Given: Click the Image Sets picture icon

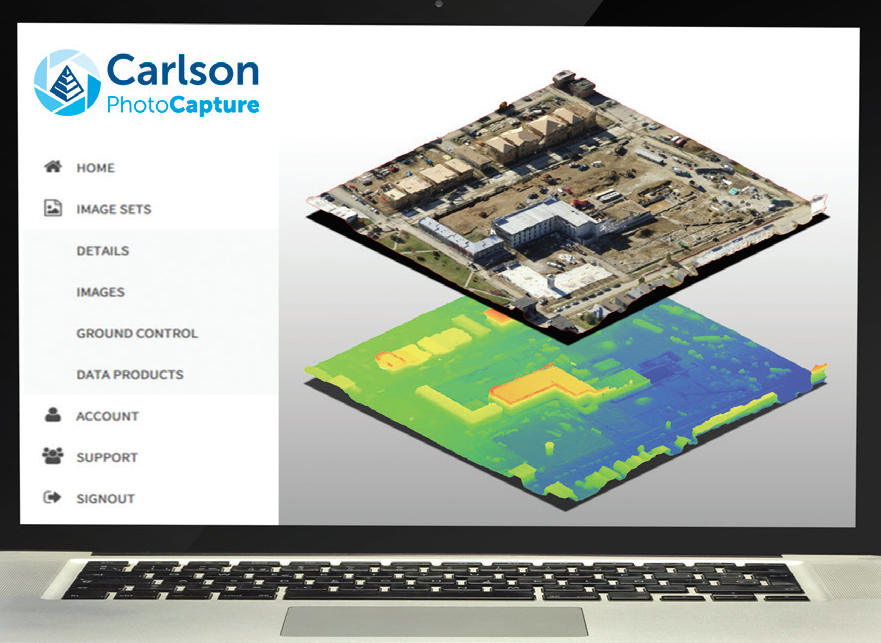Looking at the screenshot, I should [x=53, y=208].
